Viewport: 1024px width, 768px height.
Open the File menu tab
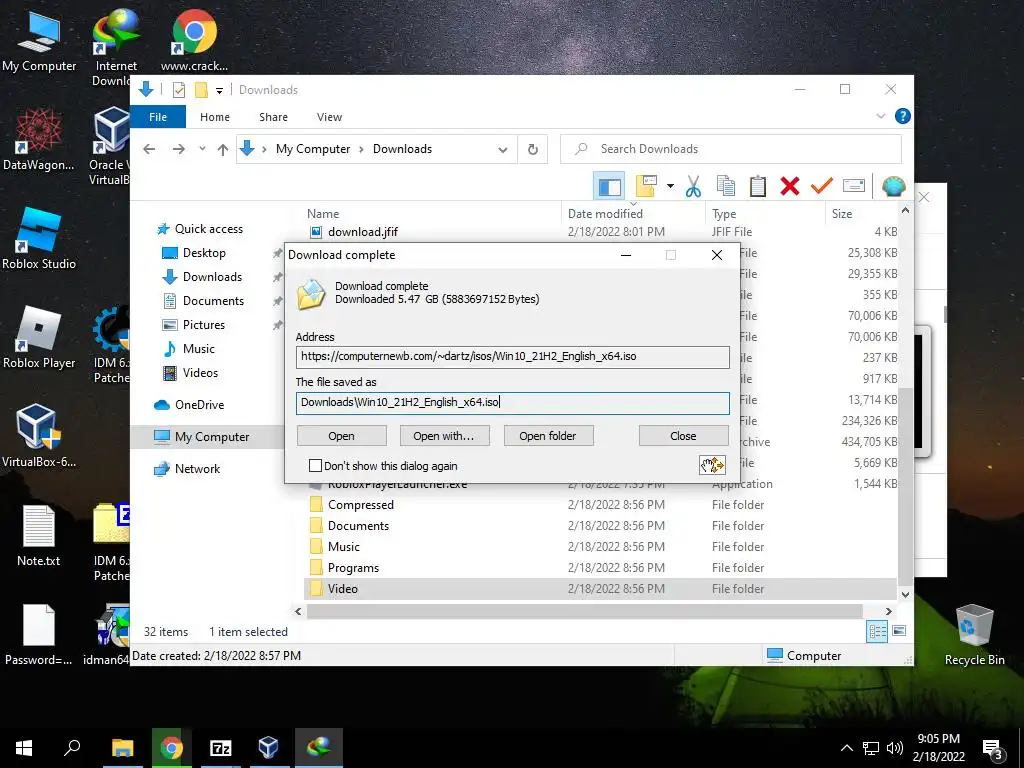click(158, 117)
